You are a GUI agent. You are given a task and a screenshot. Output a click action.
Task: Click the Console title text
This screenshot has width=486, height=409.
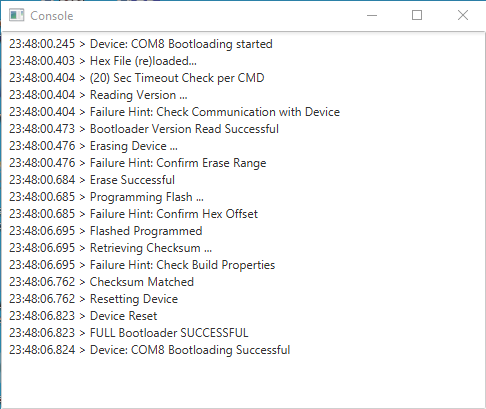[x=52, y=16]
